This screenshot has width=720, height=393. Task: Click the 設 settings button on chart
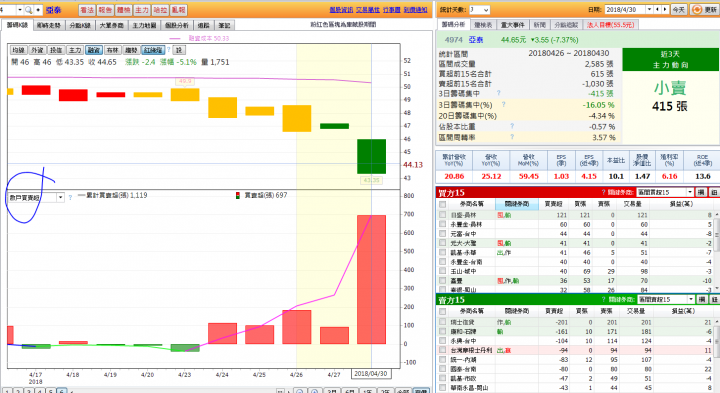tap(179, 50)
